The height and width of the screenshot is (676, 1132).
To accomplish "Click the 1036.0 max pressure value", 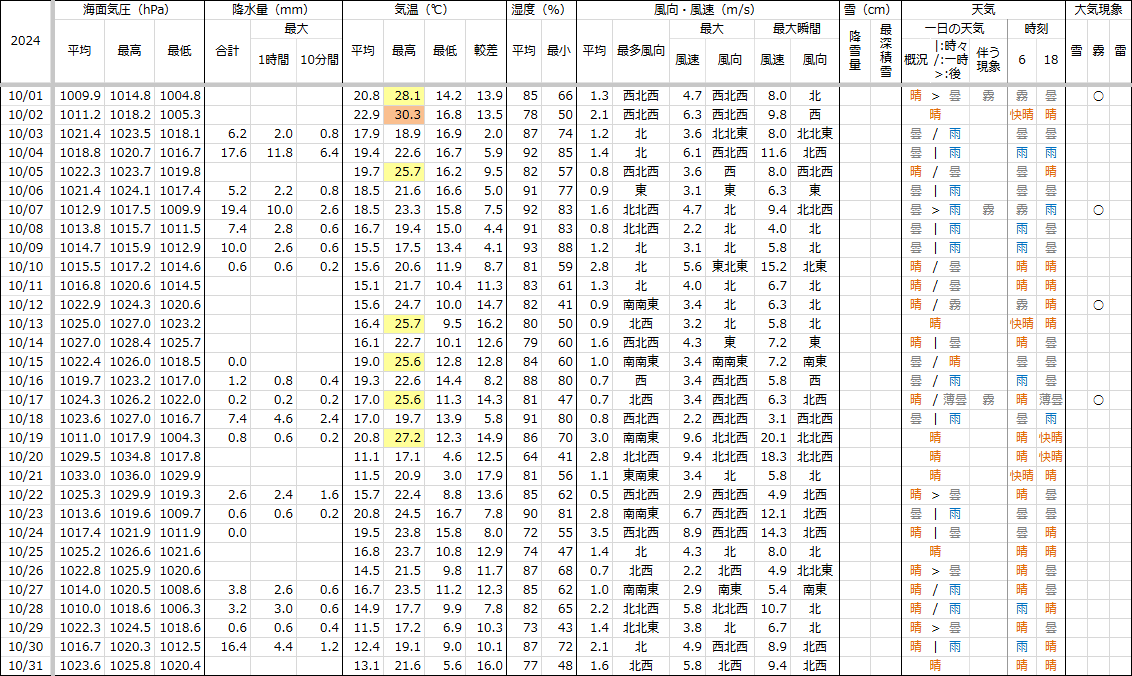I will 130,476.
